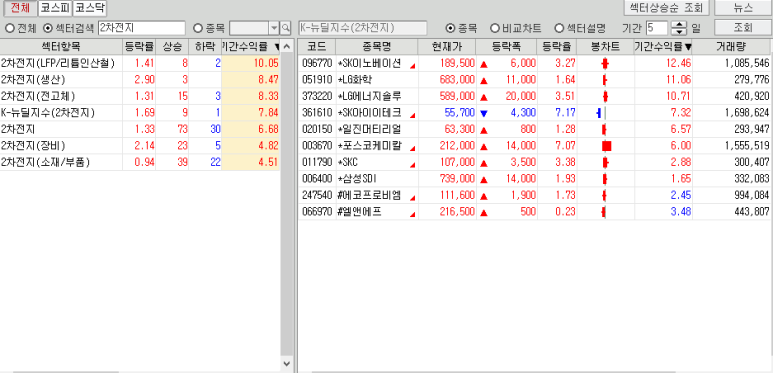The width and height of the screenshot is (773, 373).
Task: Click the 6.68 period return of plain 2차전지
Action: pyautogui.click(x=269, y=129)
